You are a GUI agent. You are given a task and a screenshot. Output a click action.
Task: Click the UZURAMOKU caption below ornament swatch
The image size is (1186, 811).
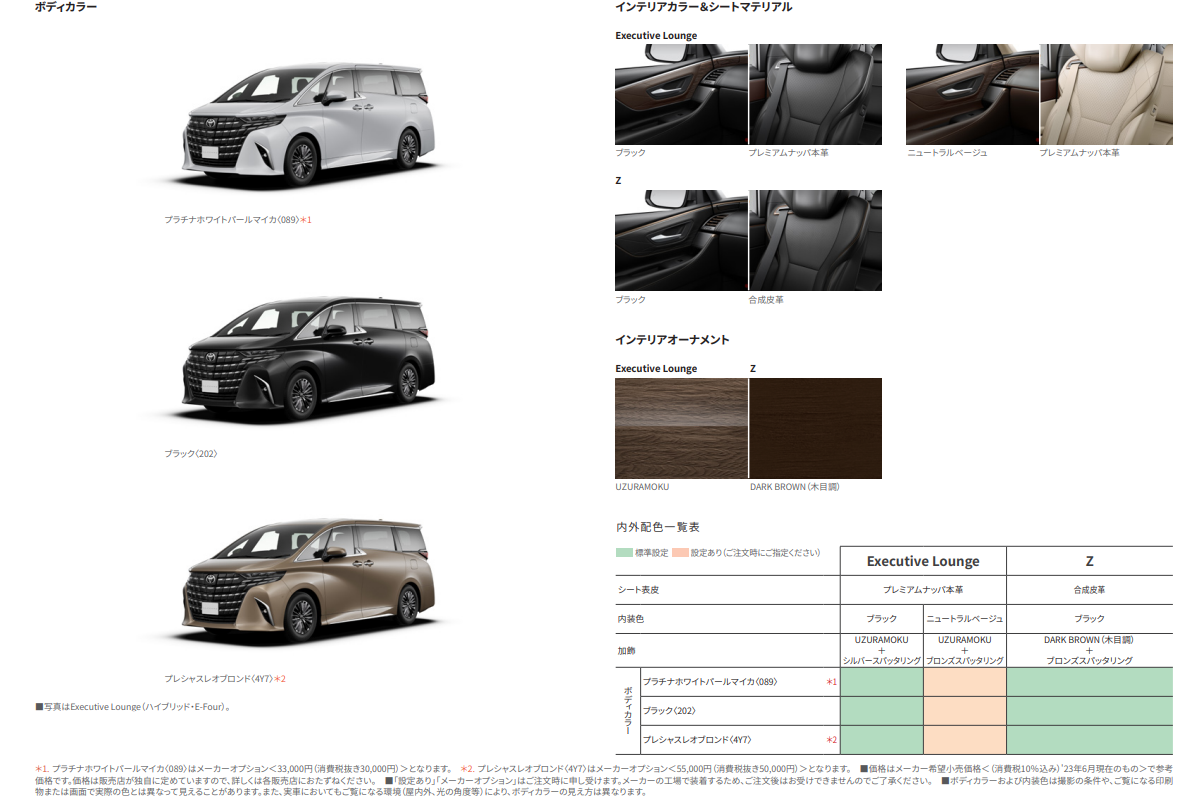642,487
